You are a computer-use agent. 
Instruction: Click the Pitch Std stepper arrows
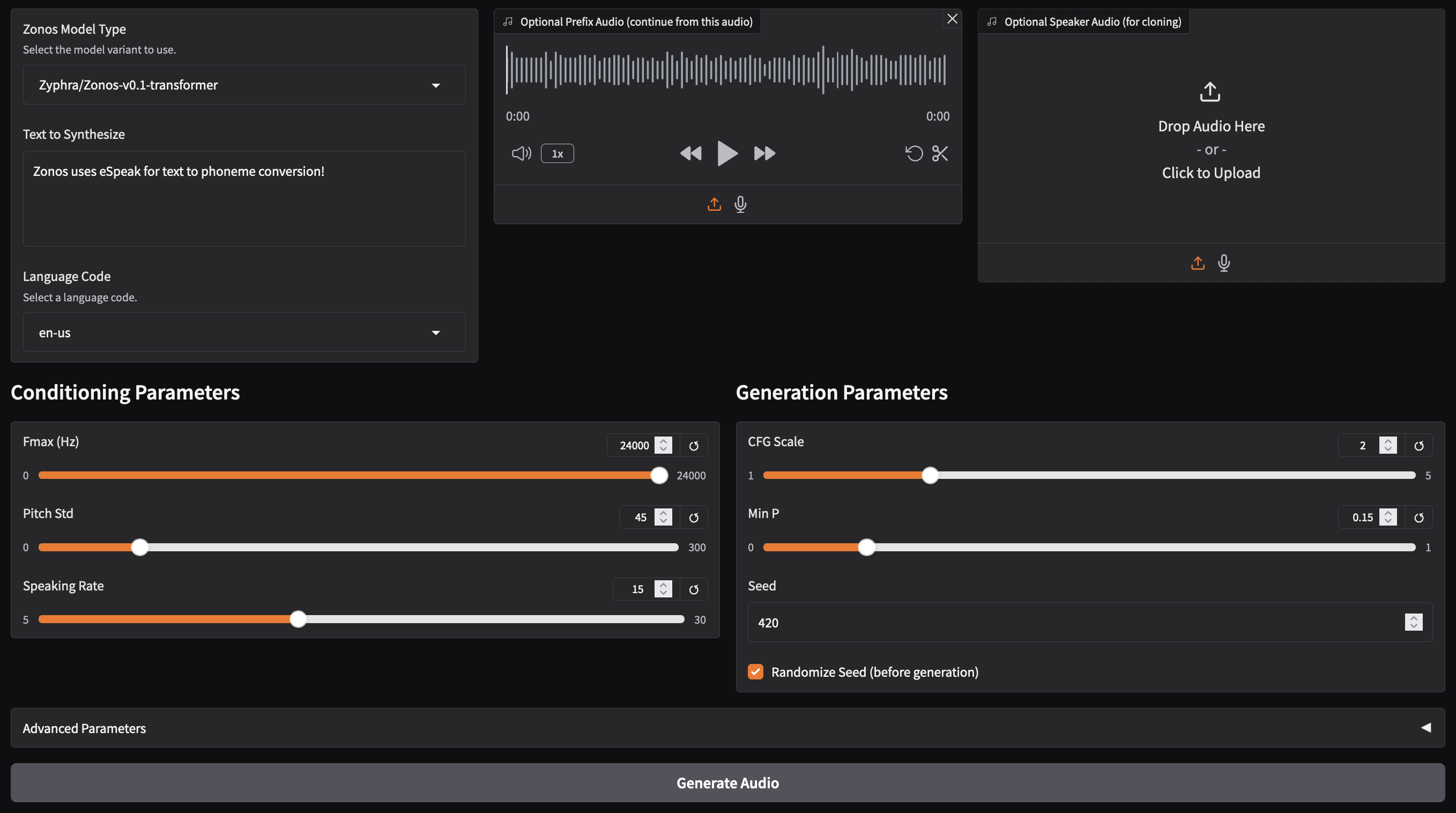pos(664,518)
